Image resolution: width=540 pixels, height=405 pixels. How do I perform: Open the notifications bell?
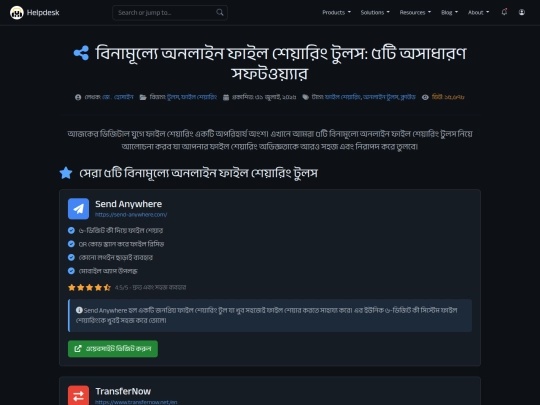(504, 12)
